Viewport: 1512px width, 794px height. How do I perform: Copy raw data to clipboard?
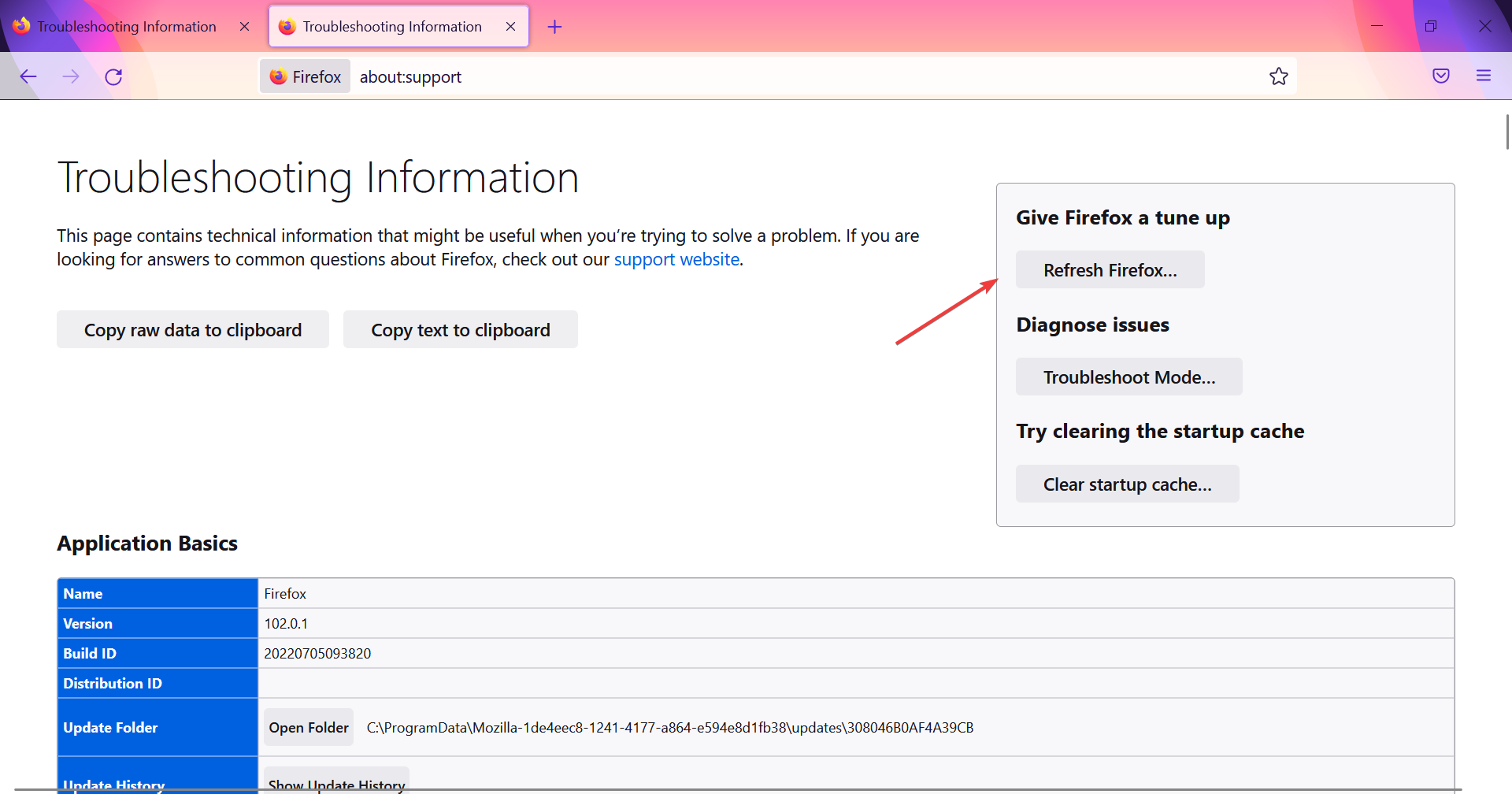coord(193,329)
